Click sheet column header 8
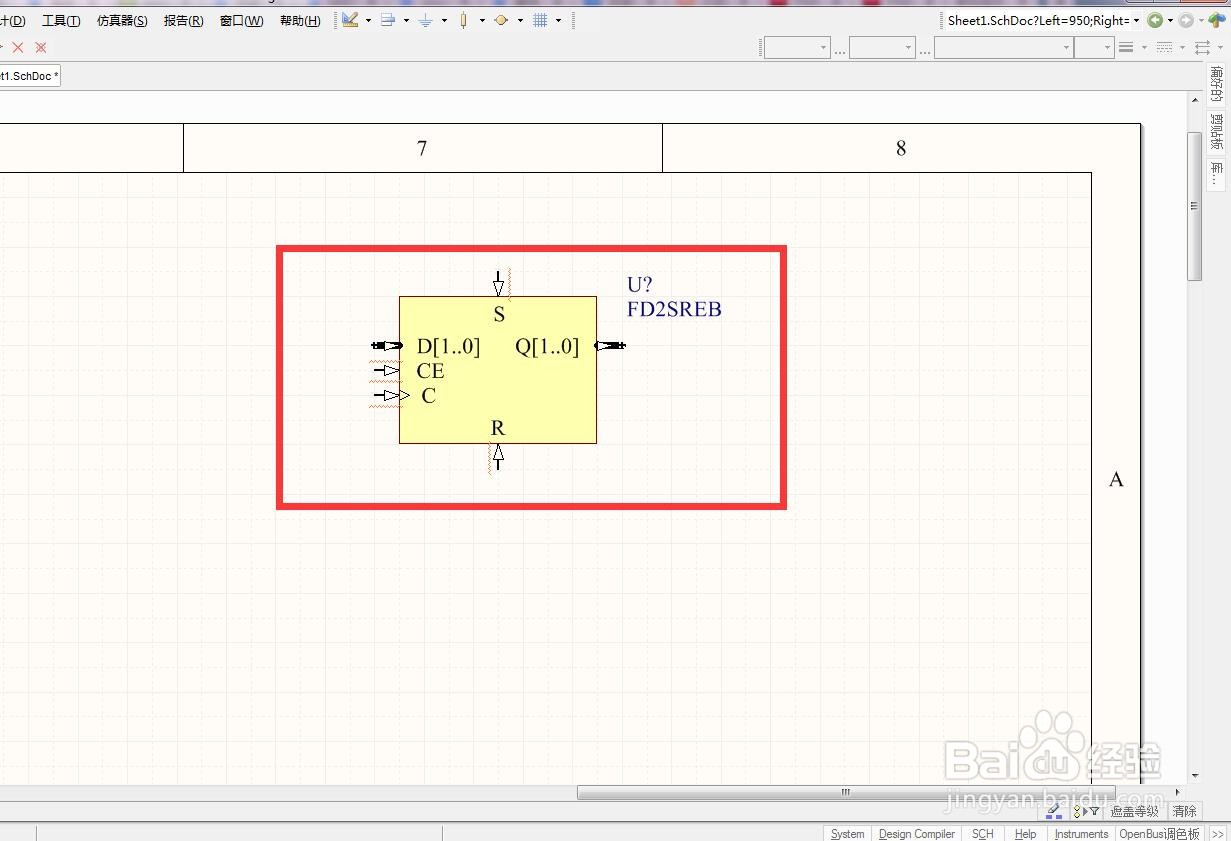 [901, 148]
